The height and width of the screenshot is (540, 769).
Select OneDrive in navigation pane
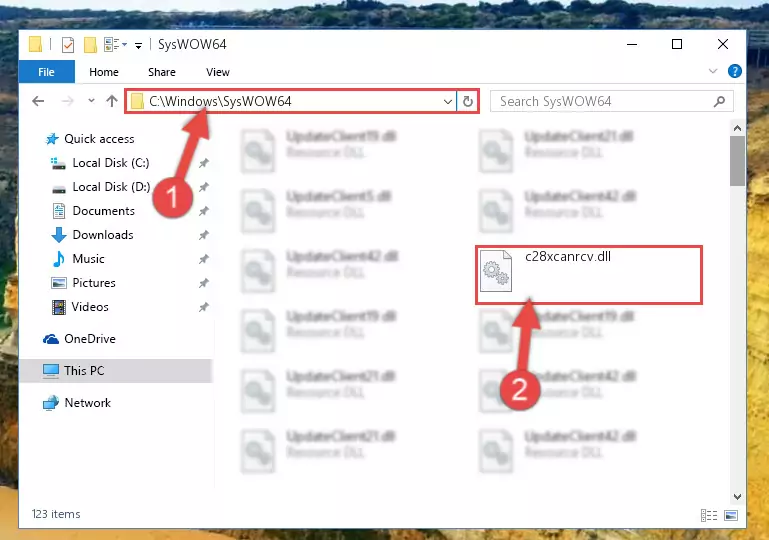coord(90,339)
